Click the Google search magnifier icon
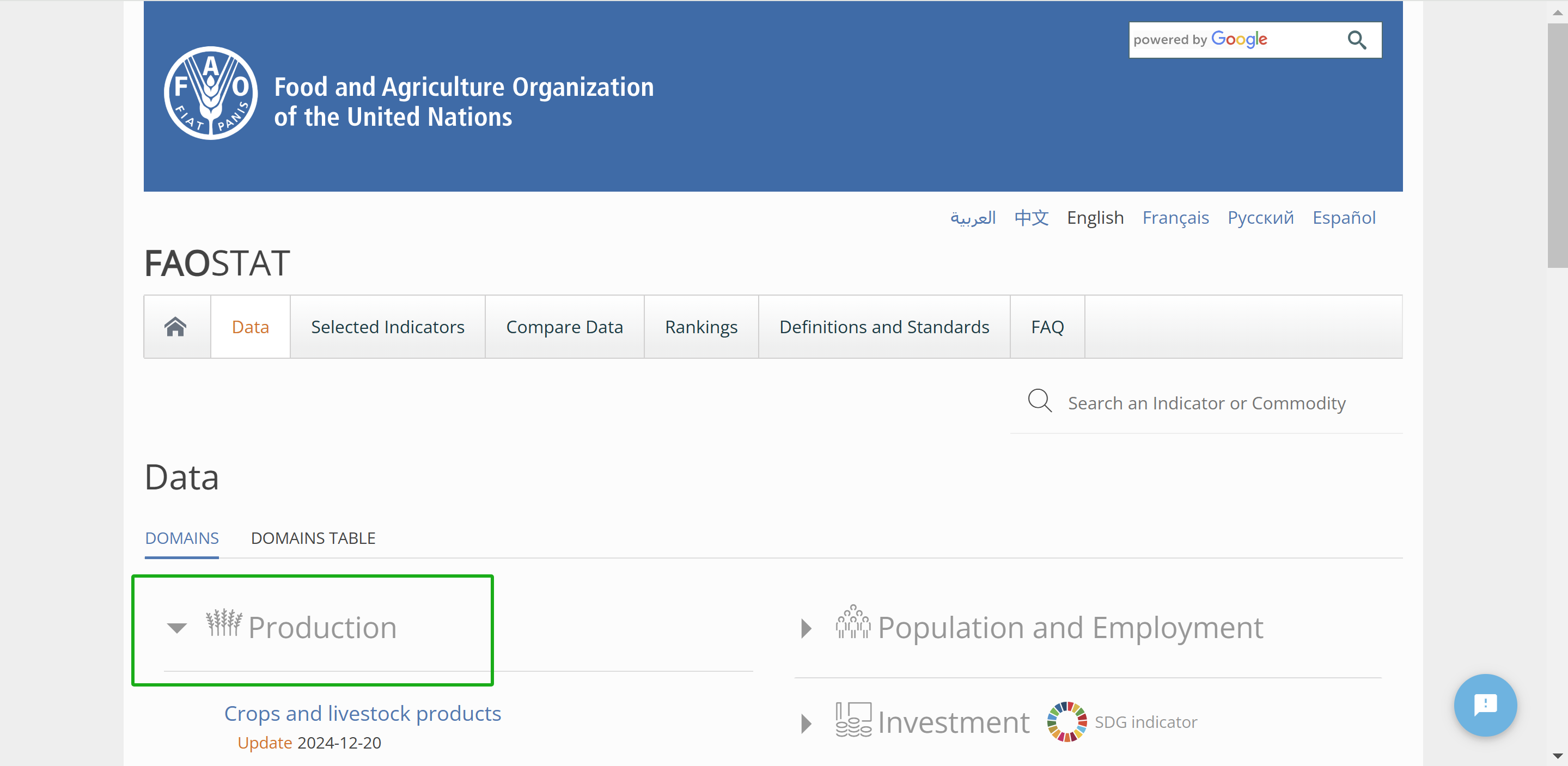This screenshot has height=766, width=1568. [1356, 40]
